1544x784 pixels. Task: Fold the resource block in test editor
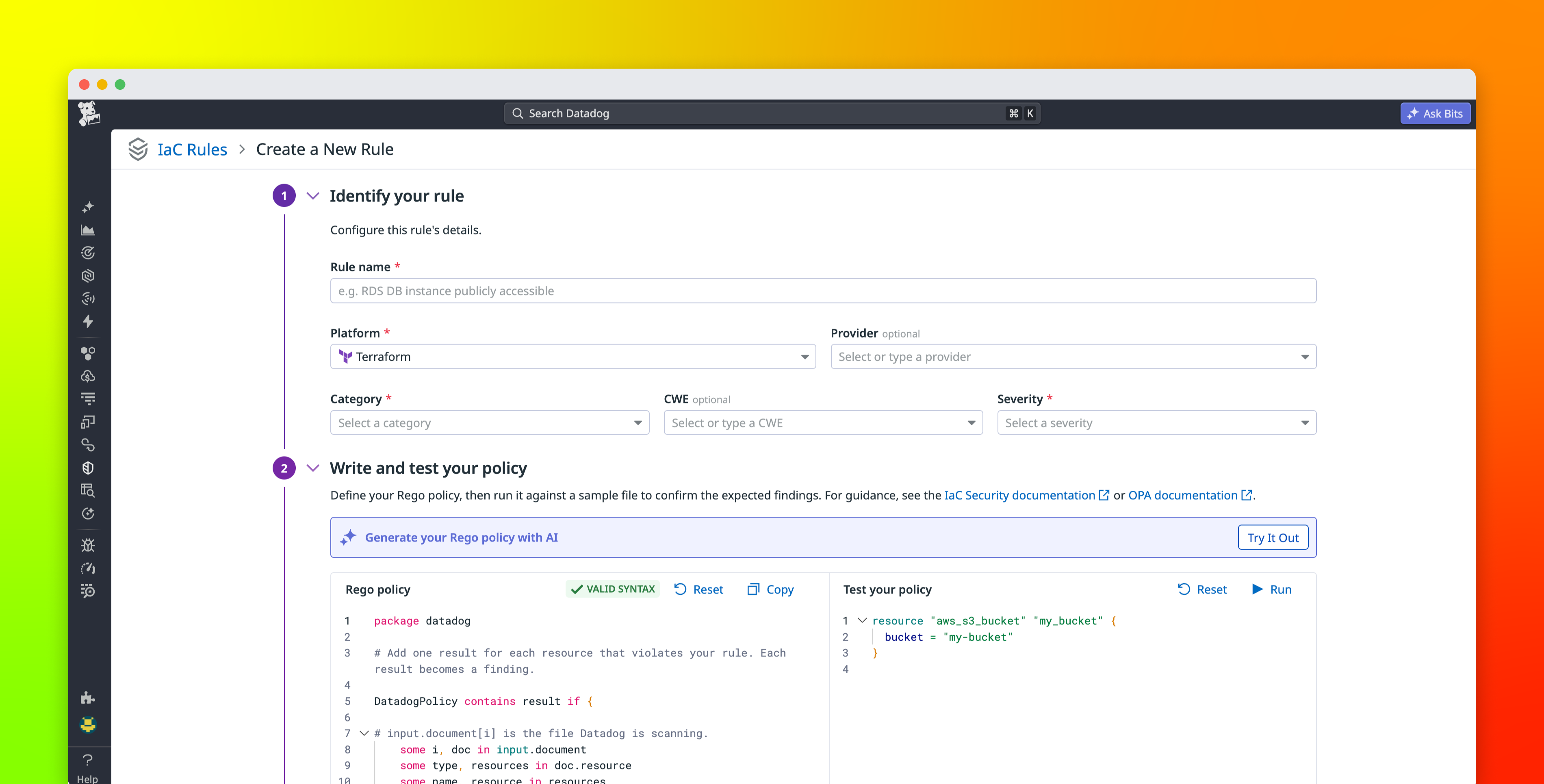[862, 620]
